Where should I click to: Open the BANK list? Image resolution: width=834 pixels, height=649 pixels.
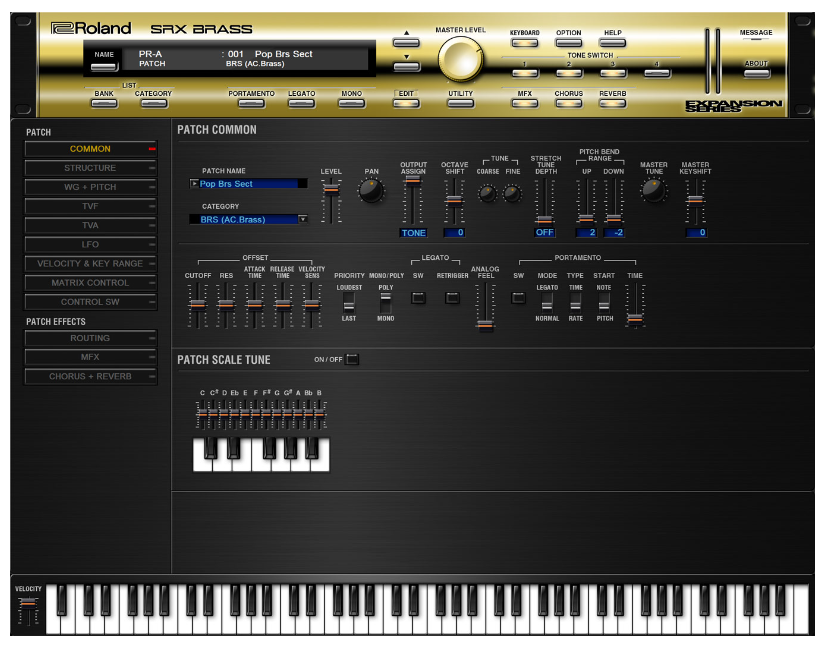coord(104,103)
